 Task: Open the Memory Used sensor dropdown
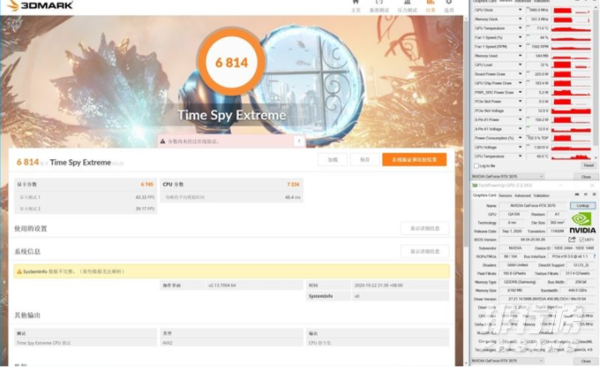click(x=520, y=55)
